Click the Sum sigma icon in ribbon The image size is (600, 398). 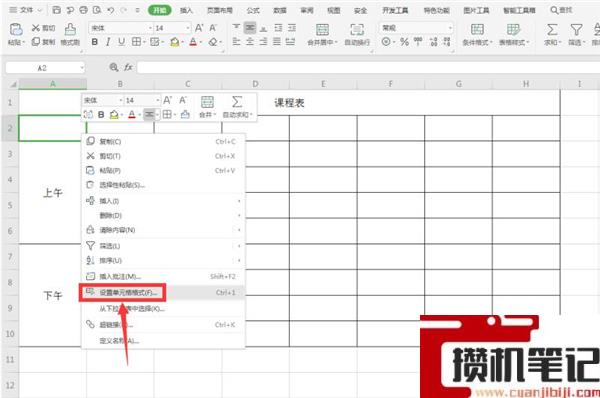tap(552, 29)
